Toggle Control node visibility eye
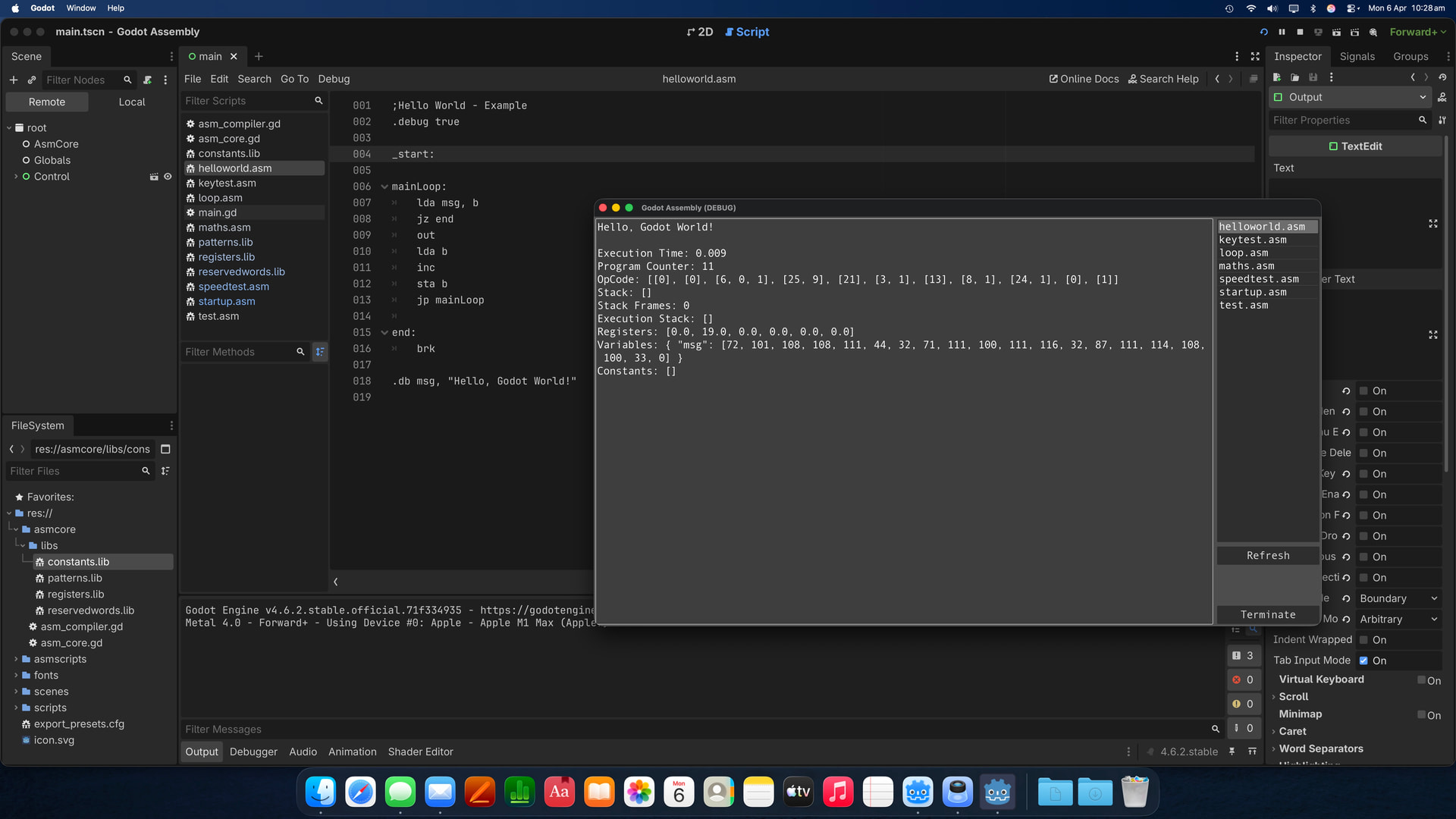Viewport: 1456px width, 819px height. (168, 177)
